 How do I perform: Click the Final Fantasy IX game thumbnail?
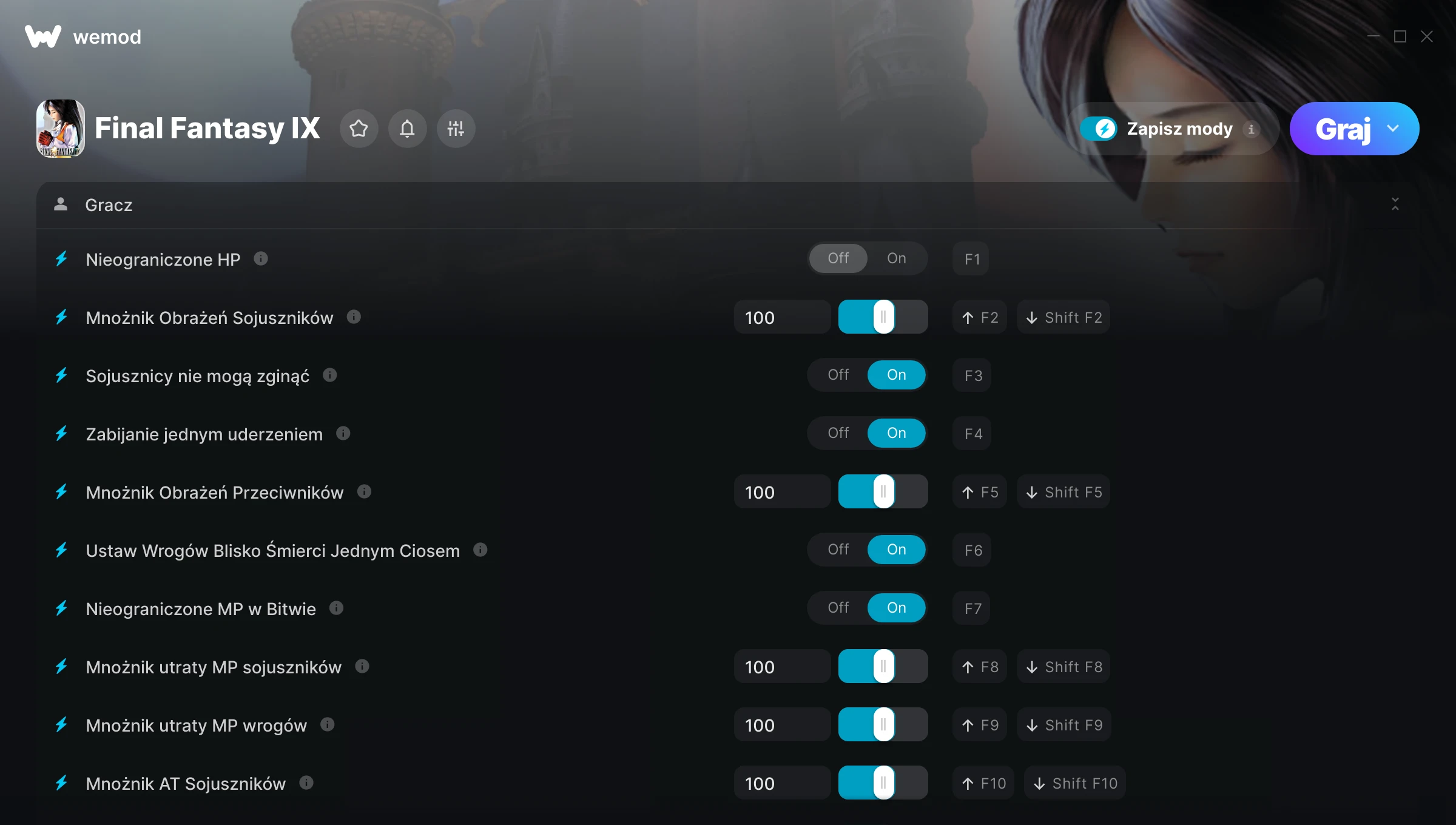pos(61,129)
